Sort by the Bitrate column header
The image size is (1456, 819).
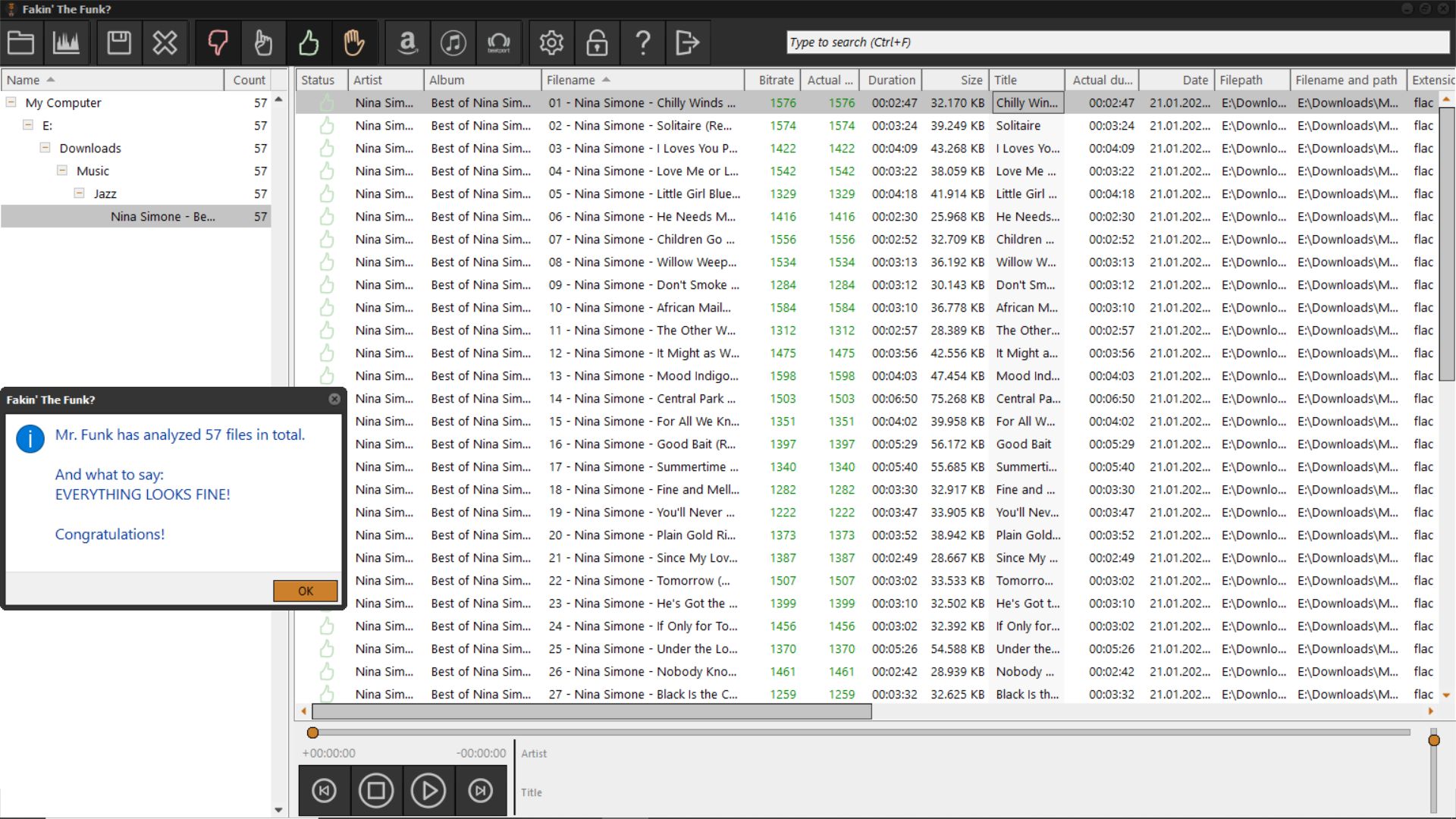coord(776,80)
